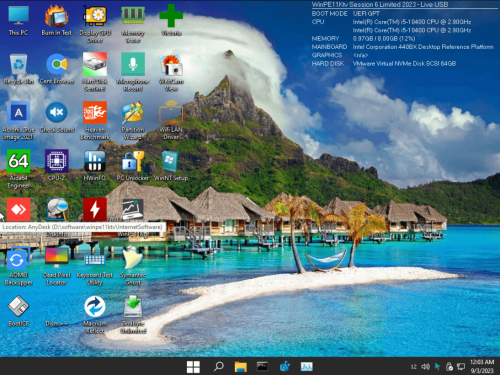Open the performance graph taskbar icon

click(307, 367)
